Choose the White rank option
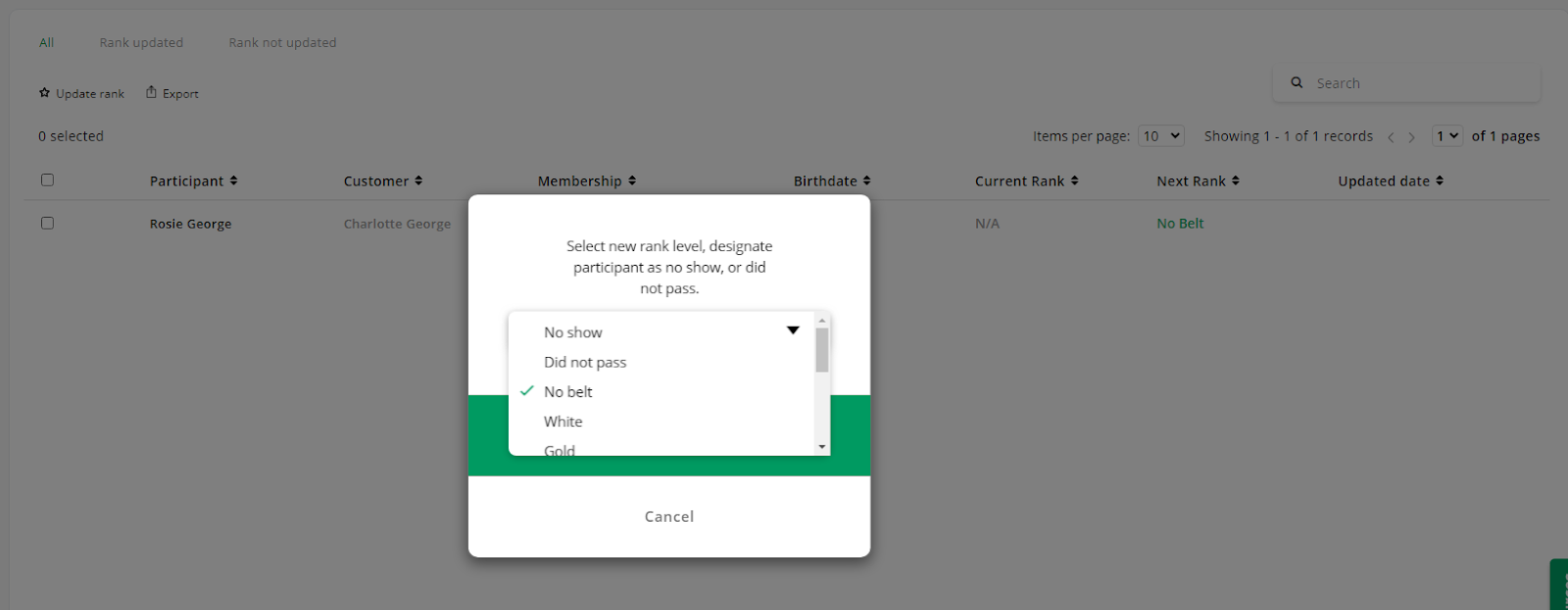 (x=563, y=422)
